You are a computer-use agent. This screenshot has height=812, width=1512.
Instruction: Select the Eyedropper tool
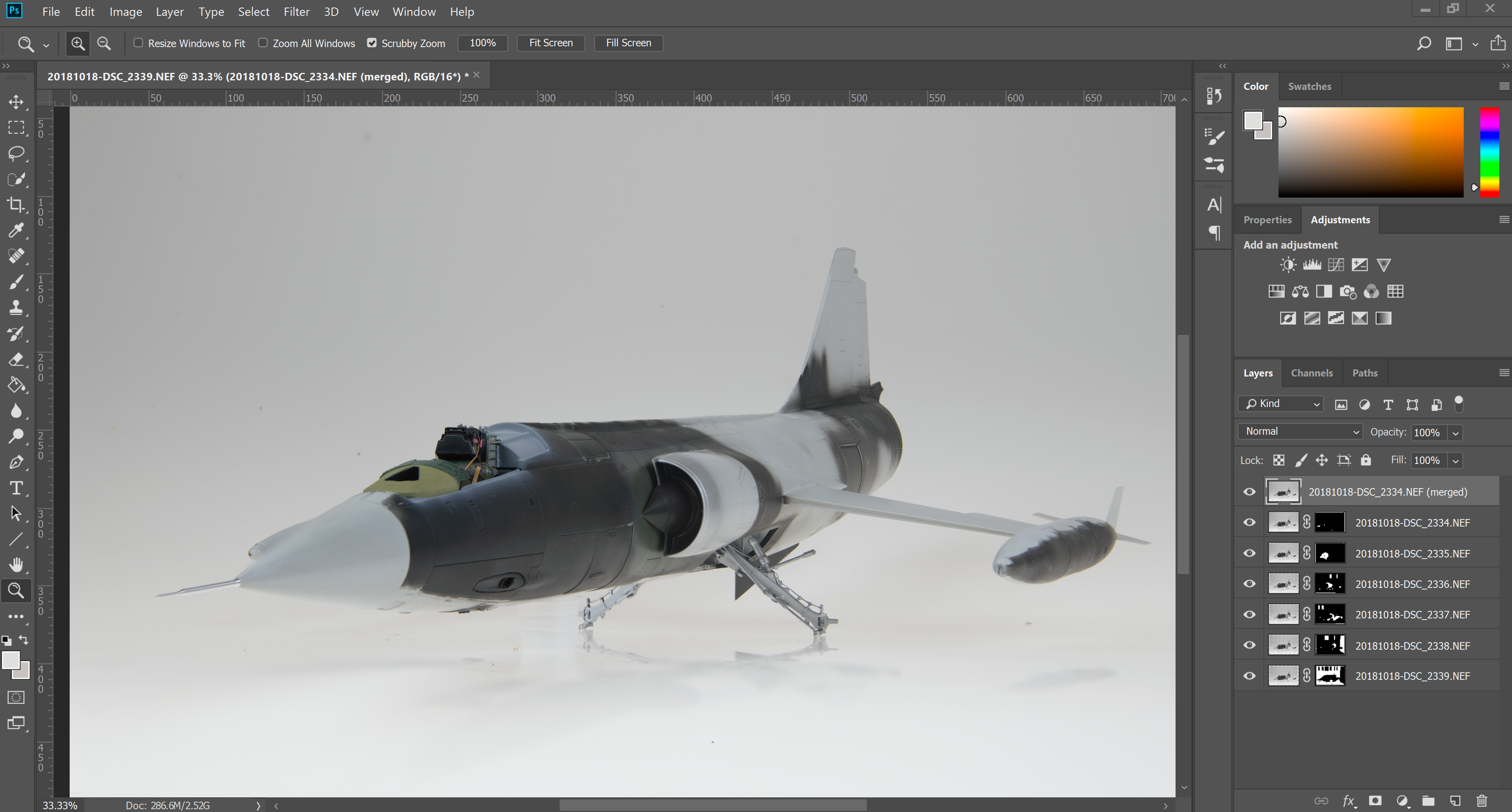17,230
